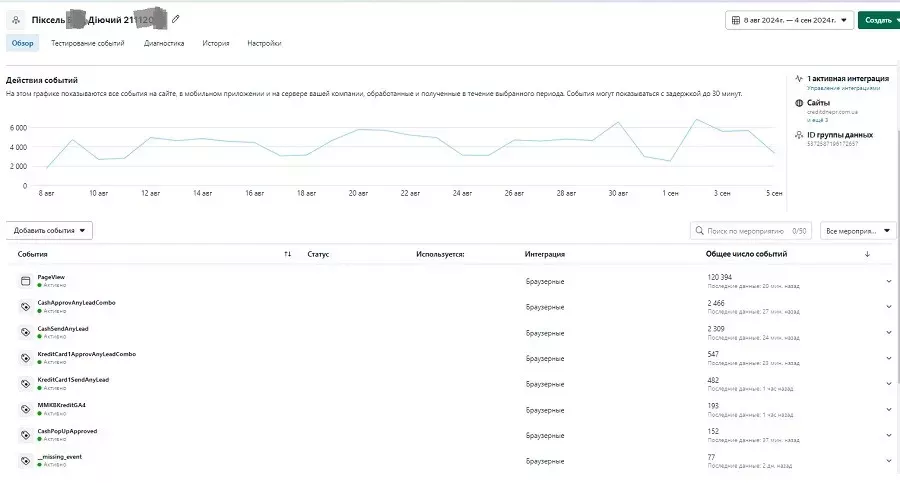The image size is (900, 483).
Task: Click the KreditCard1ApprovAnyLeadCombo event name
Action: (87, 354)
